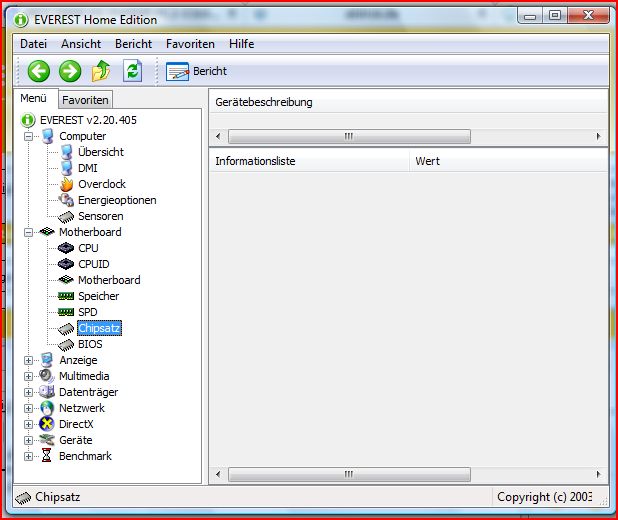Click the Anzeige monitor icon

(47, 360)
